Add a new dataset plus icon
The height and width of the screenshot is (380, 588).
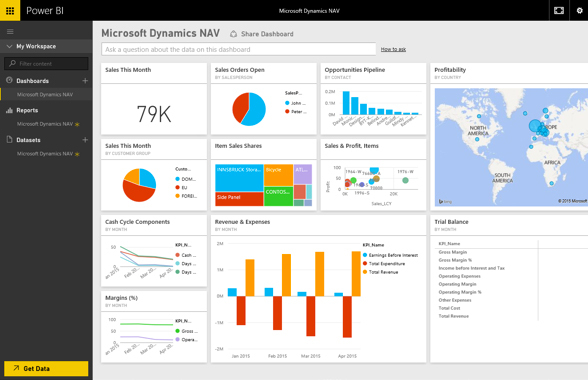click(85, 140)
